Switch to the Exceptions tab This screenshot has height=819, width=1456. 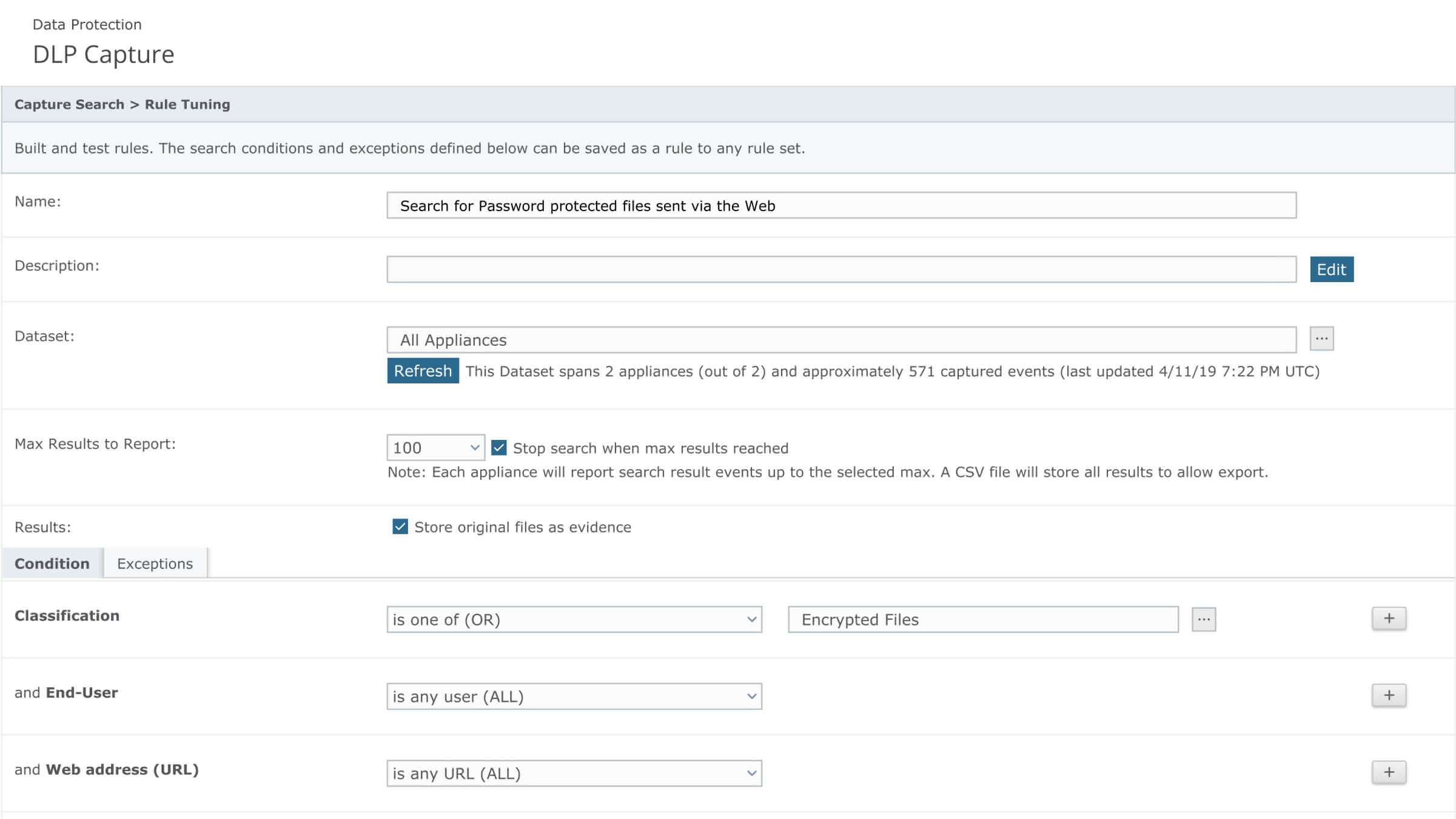coord(155,564)
